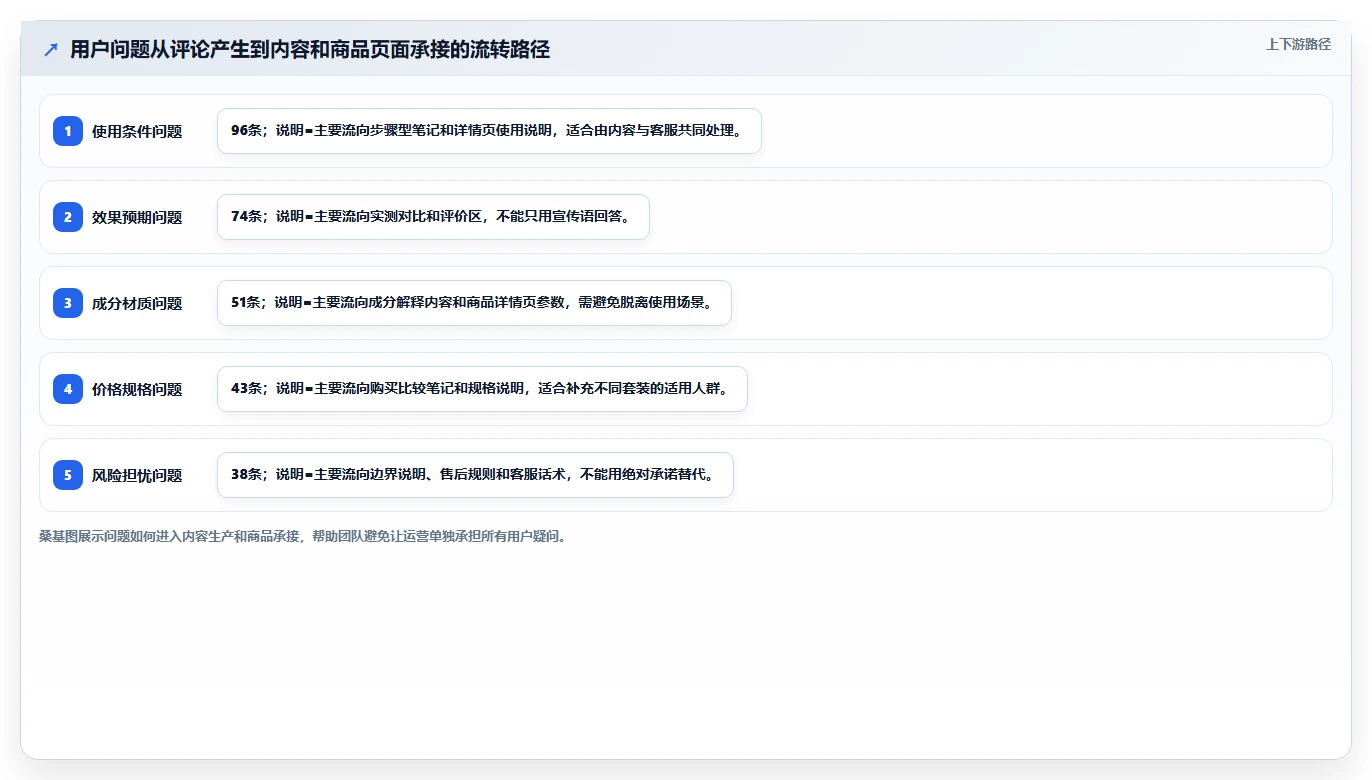This screenshot has width=1372, height=780.
Task: Click the 效果预期问题 label
Action: pyautogui.click(x=137, y=217)
